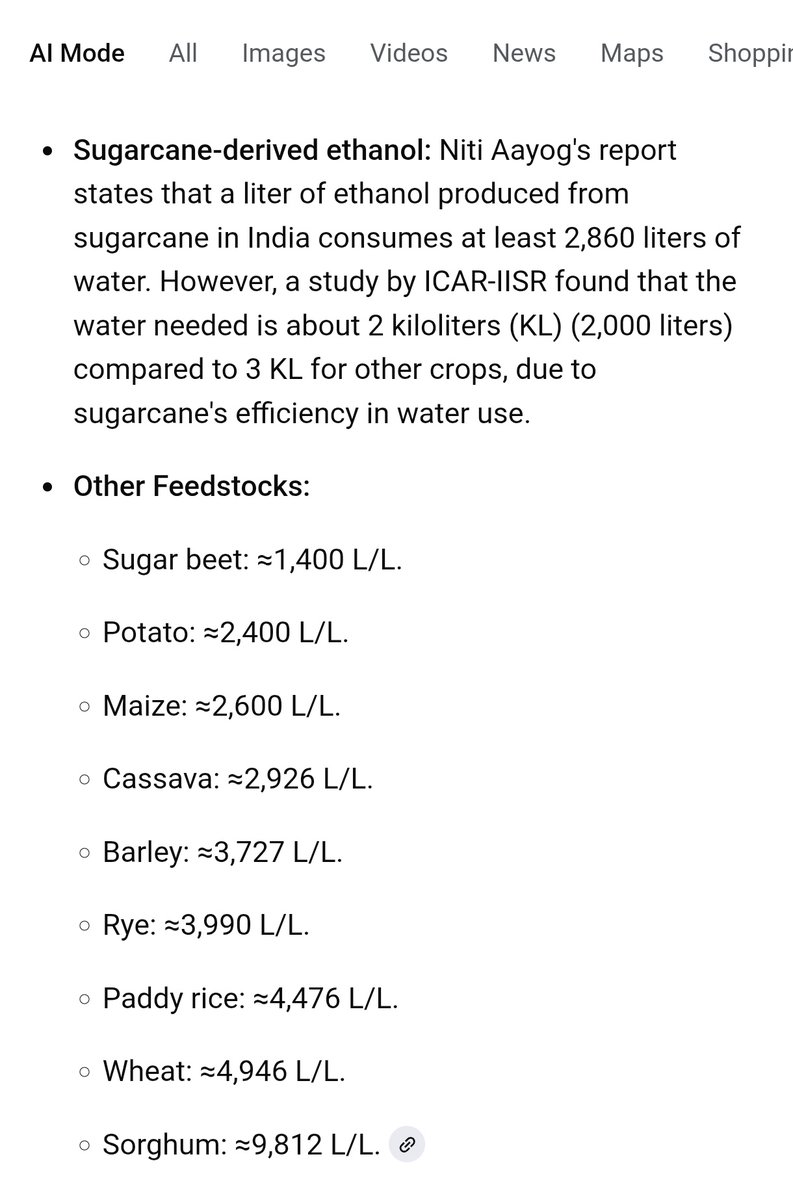Screen dimensions: 793x1200
Task: Click the Wheat ≈4,946 L/L entry
Action: [x=224, y=1071]
